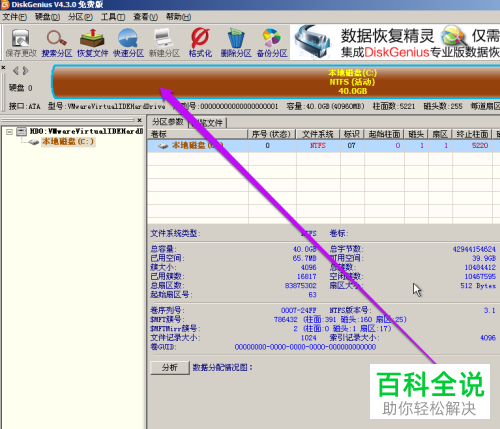Select the 本地磁盘(C:) partition bar
Image resolution: width=500 pixels, height=429 pixels.
[276, 82]
